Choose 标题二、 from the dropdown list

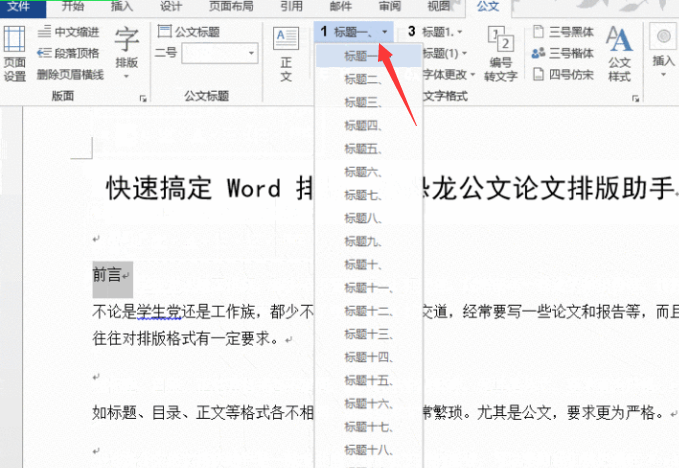click(369, 79)
